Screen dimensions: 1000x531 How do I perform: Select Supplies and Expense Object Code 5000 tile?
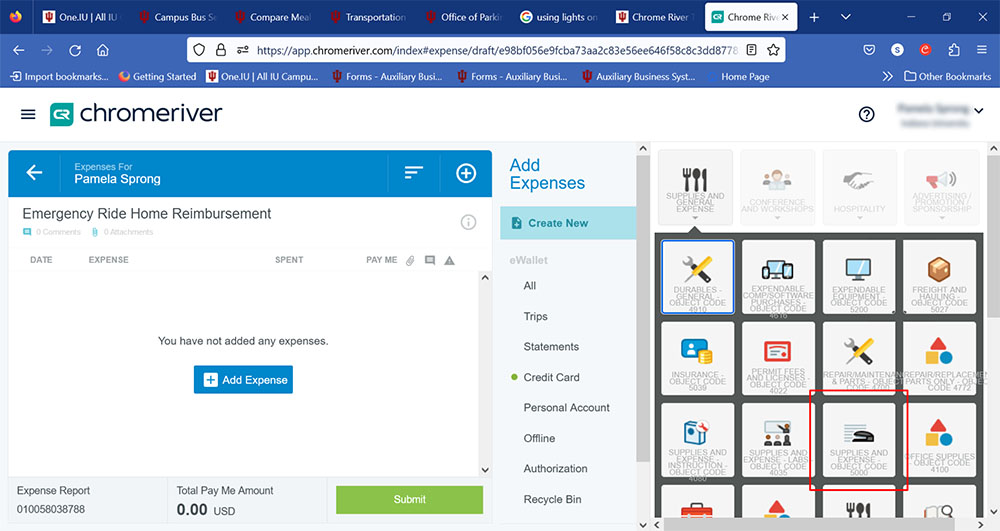(x=858, y=440)
